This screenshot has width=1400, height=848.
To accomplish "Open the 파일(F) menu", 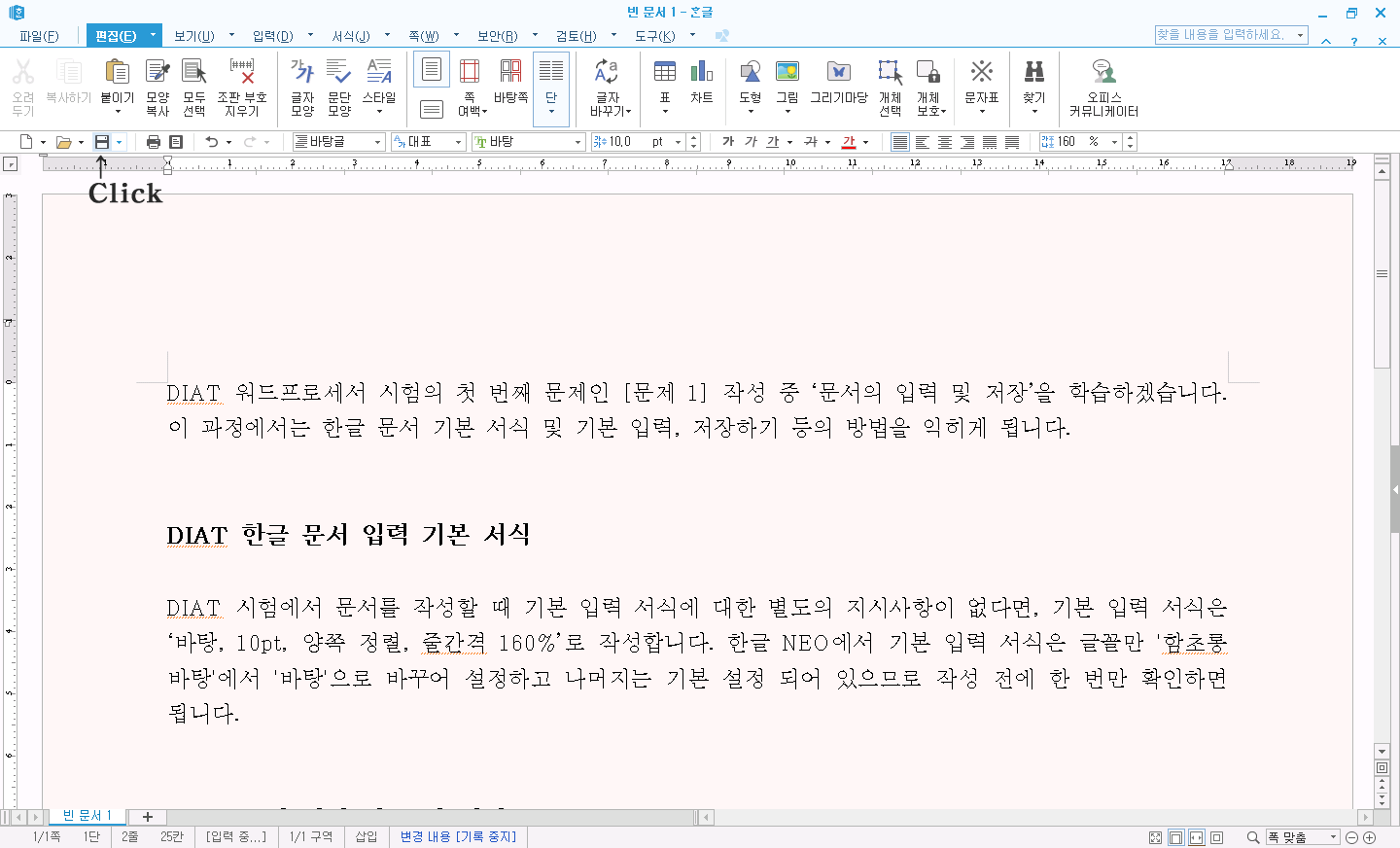I will click(39, 36).
